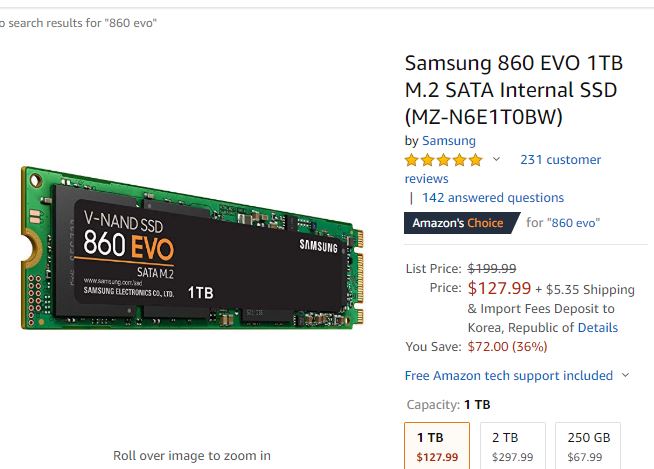This screenshot has width=654, height=469.
Task: Click the $72.00 (36%) savings amount
Action: (508, 347)
